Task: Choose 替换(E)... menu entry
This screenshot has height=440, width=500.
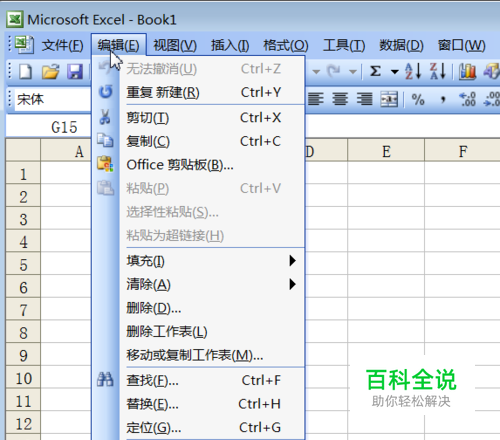Action: (x=199, y=404)
